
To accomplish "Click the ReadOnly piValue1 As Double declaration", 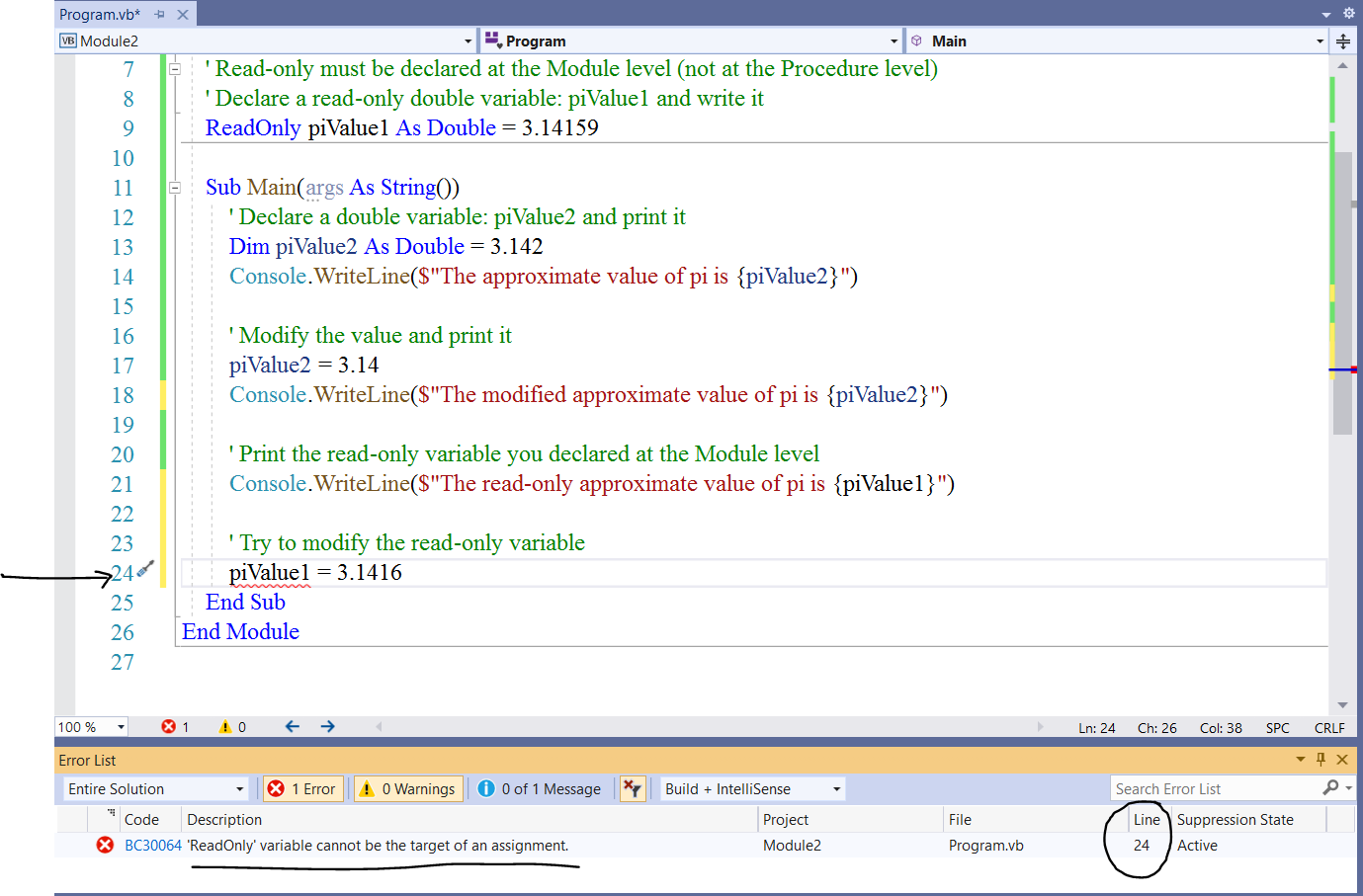I will pos(401,128).
